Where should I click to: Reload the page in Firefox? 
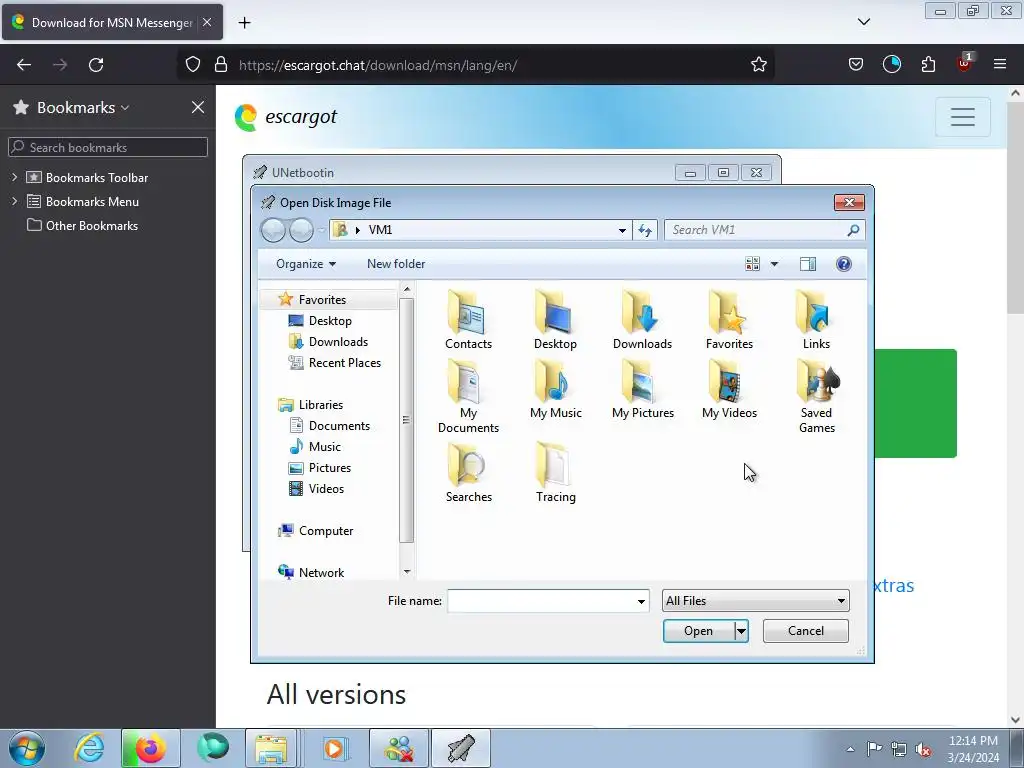tap(96, 65)
